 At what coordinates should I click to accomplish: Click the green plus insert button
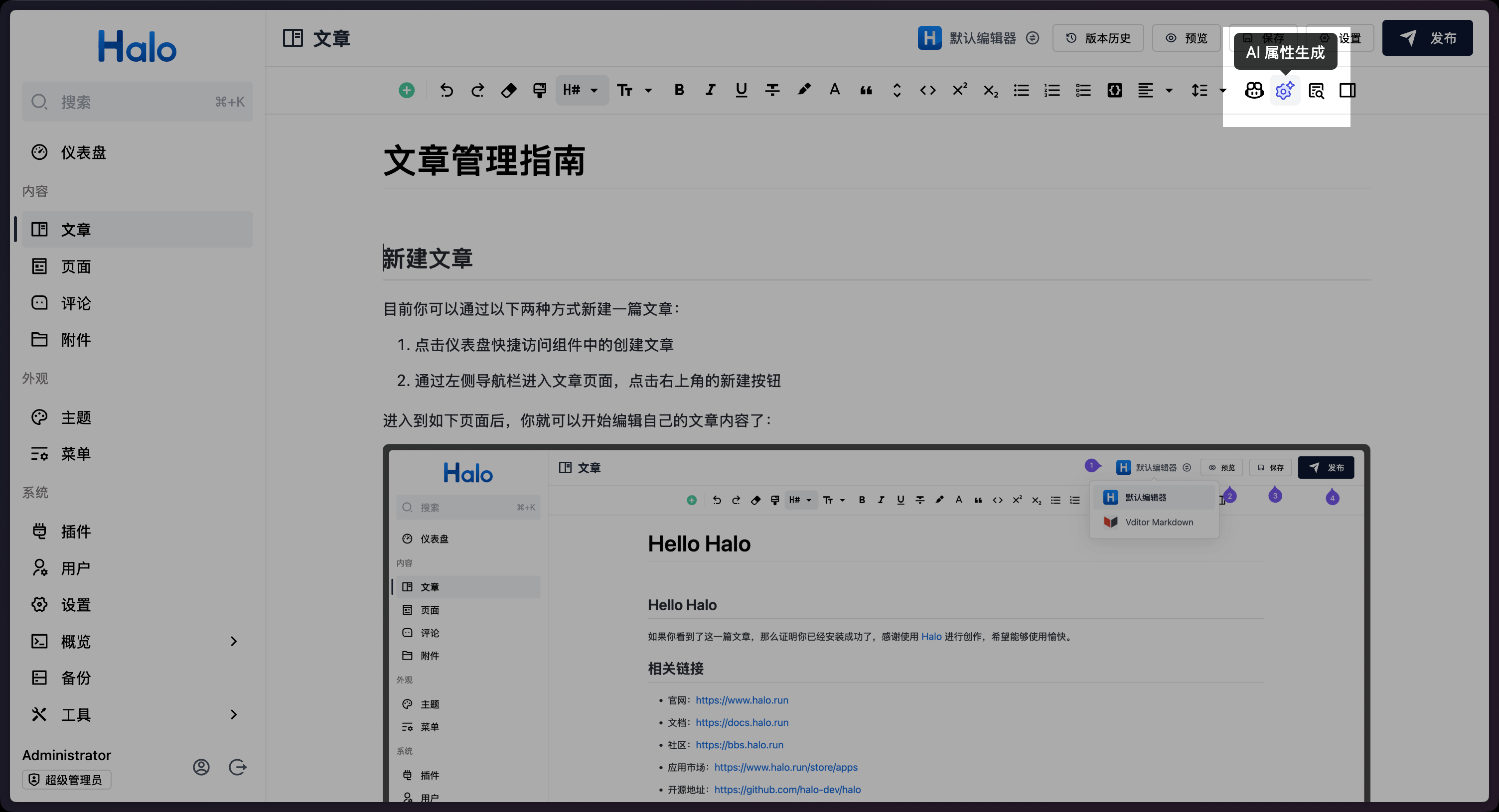click(406, 90)
